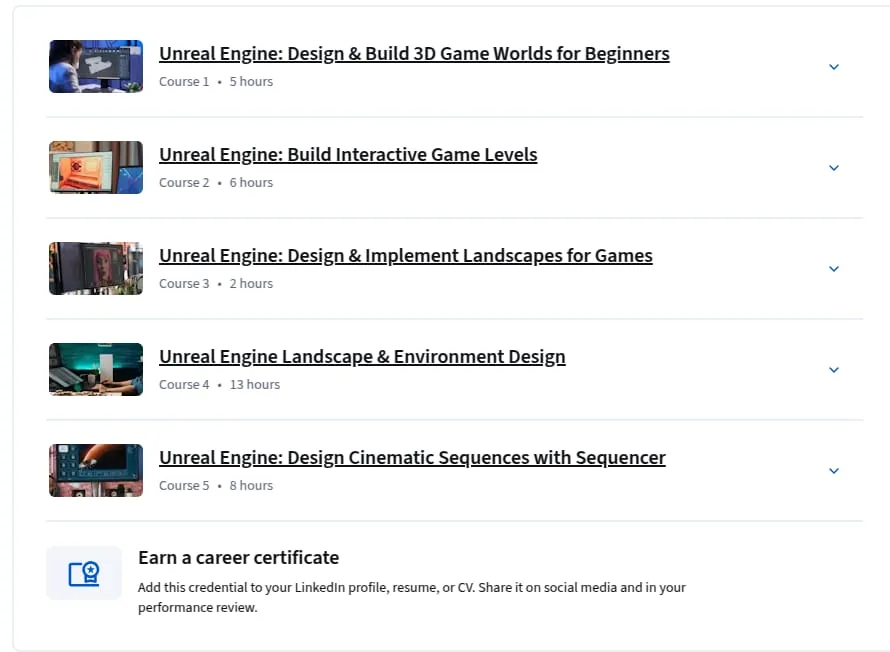Click 'Course 3 • 2 hours' text
The width and height of the screenshot is (890, 652).
(216, 284)
